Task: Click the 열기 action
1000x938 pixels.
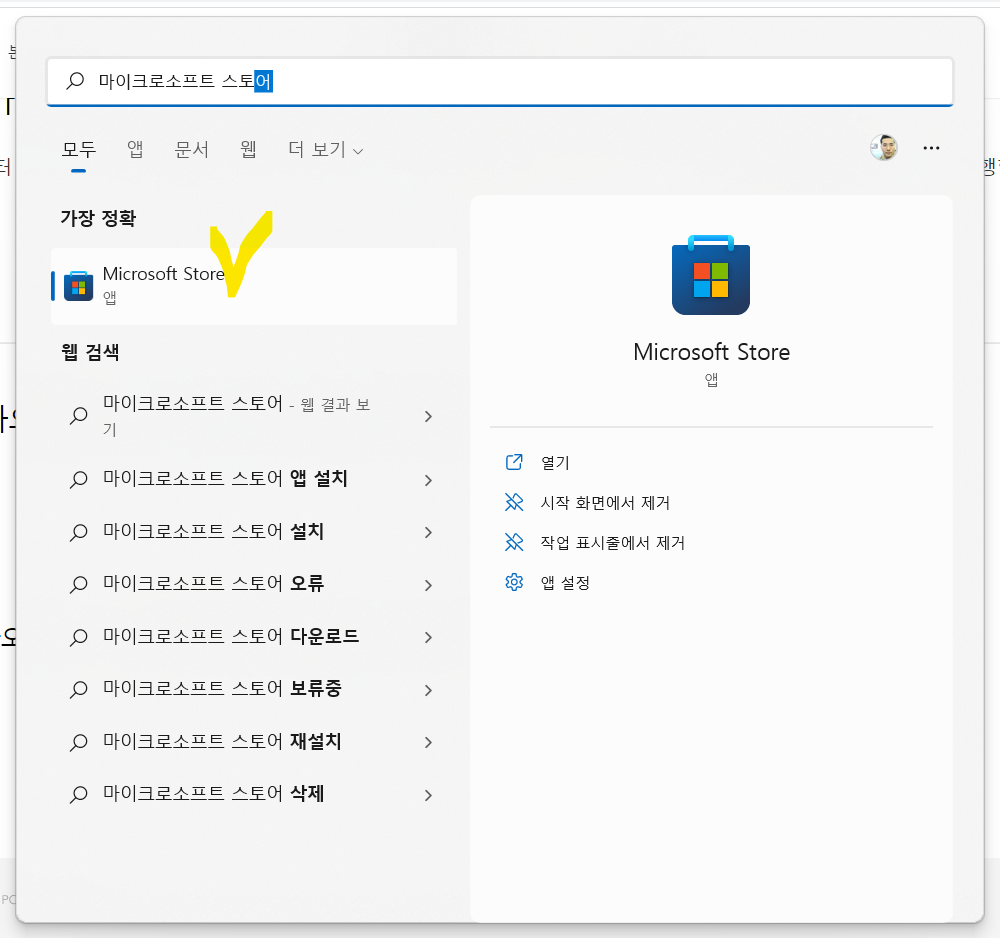Action: (x=555, y=462)
